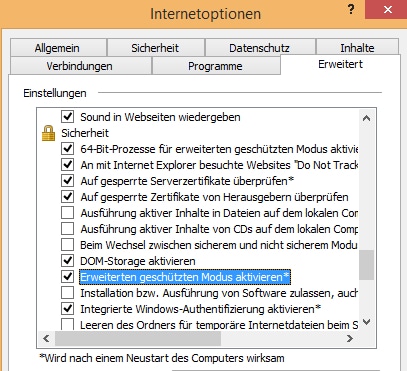Click the vertical scrollbar thumb

[366, 265]
